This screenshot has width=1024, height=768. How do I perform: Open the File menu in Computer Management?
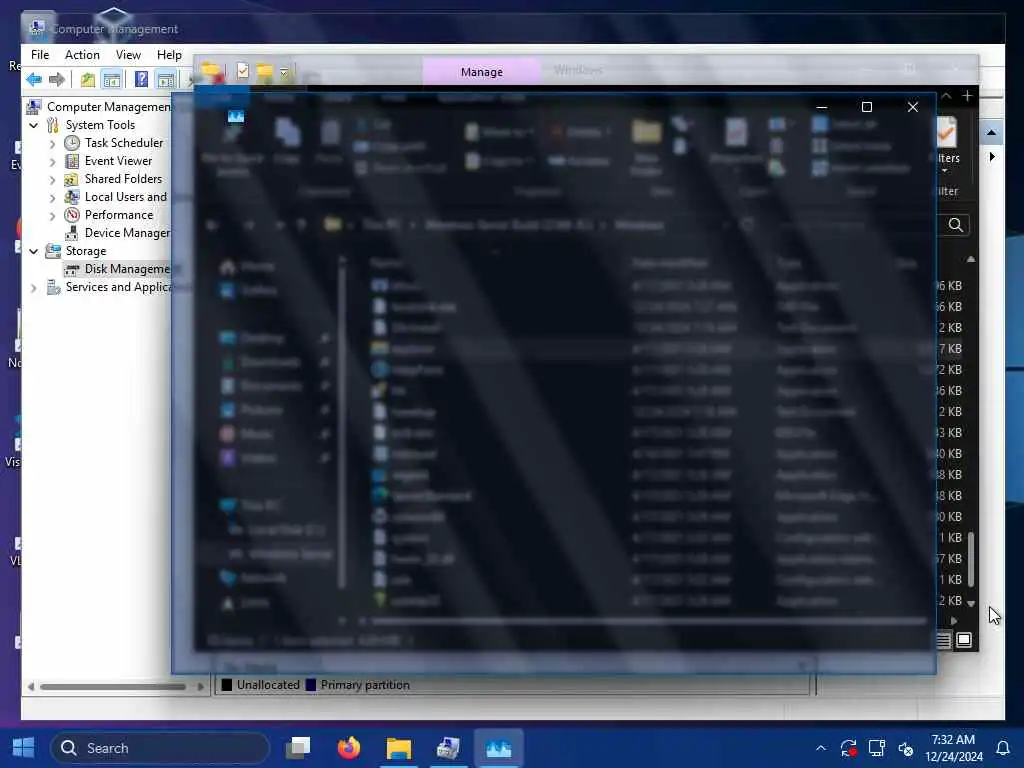40,55
